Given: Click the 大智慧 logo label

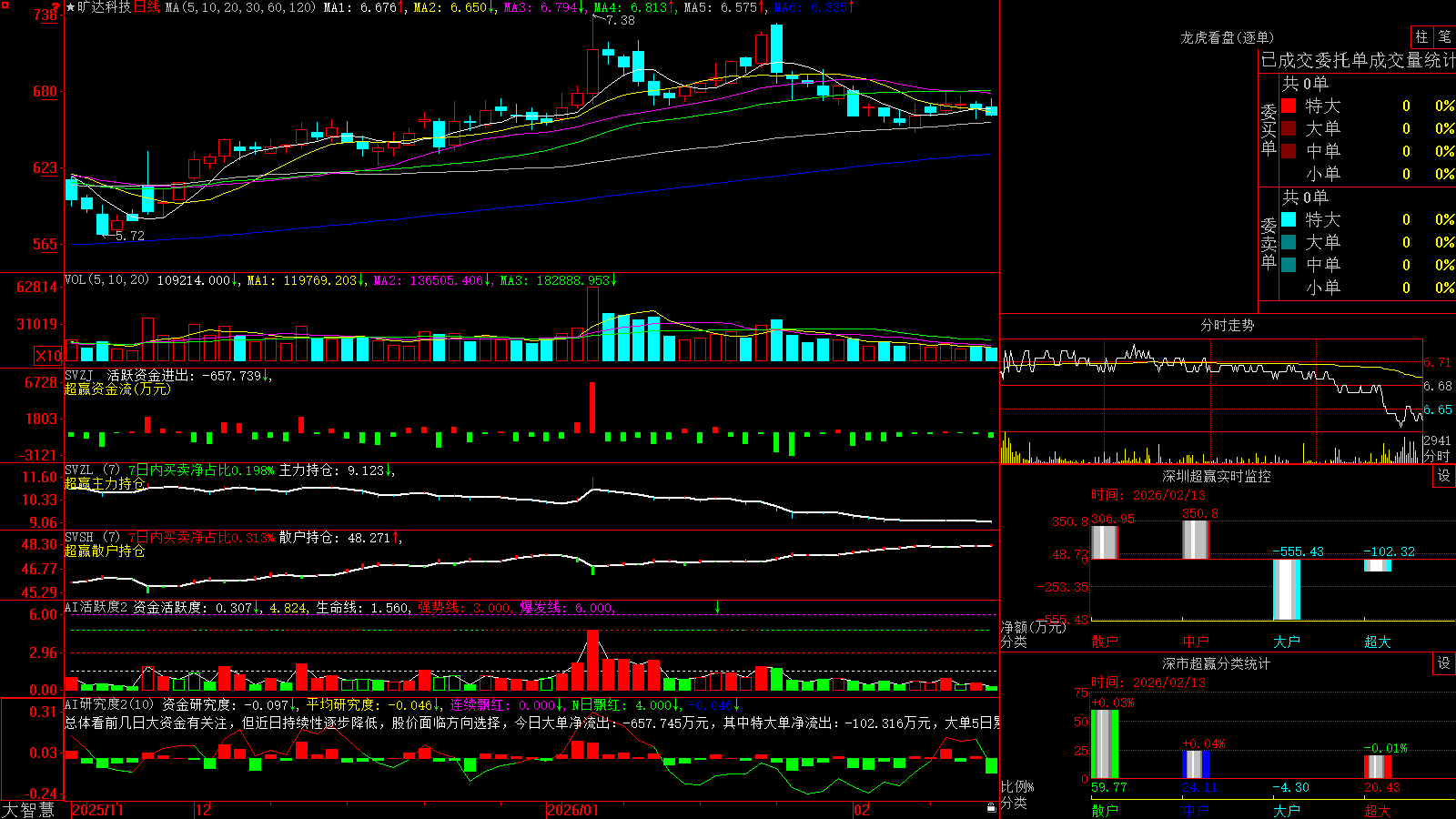Looking at the screenshot, I should (x=28, y=810).
